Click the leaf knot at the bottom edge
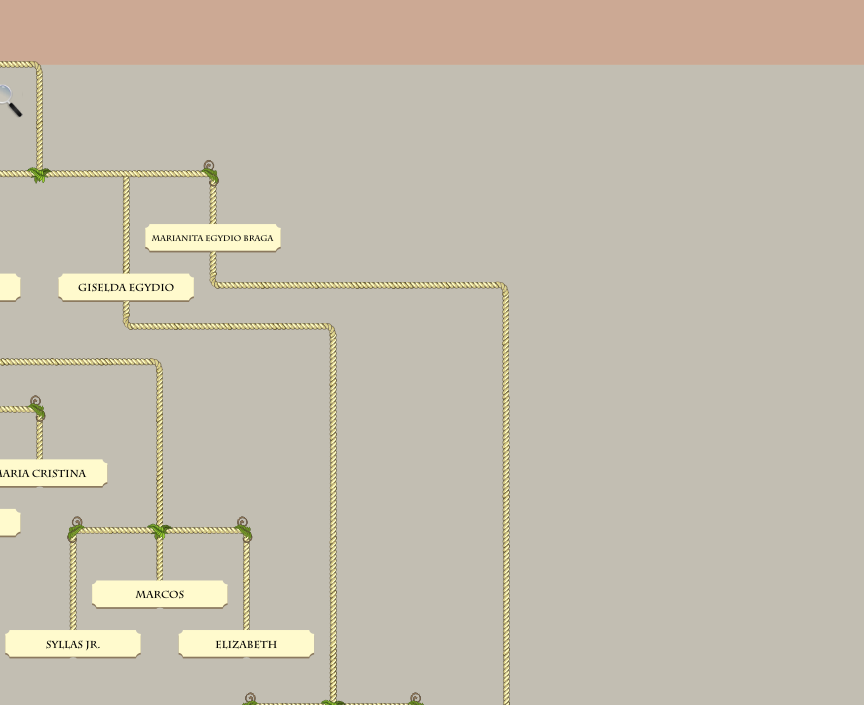This screenshot has width=864, height=705. coord(333,702)
